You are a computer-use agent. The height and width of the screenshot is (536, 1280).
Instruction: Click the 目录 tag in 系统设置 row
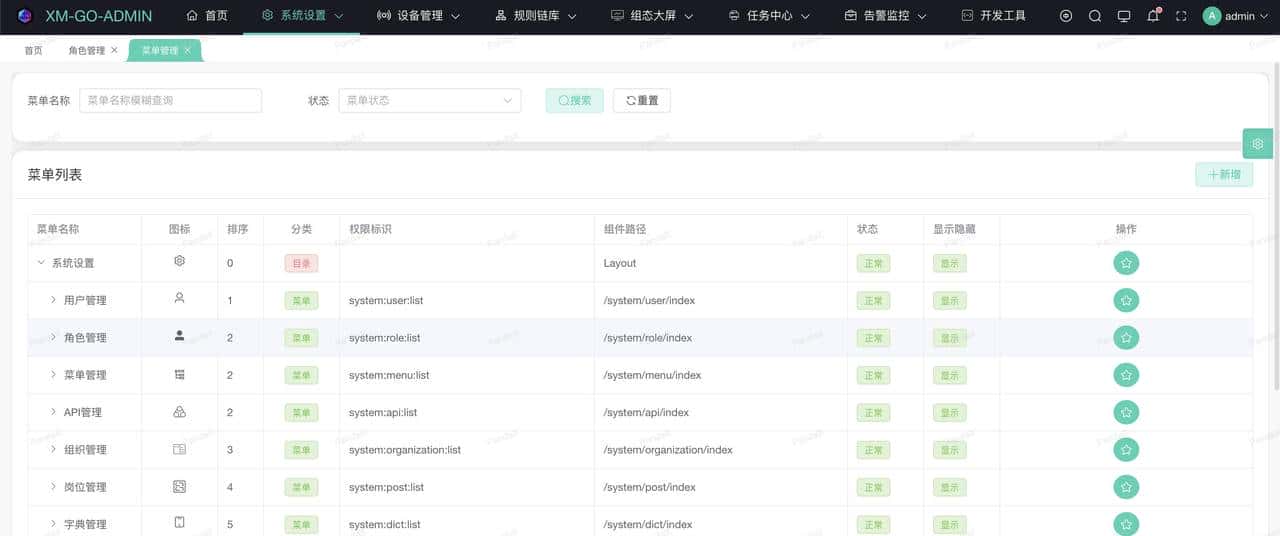click(301, 263)
